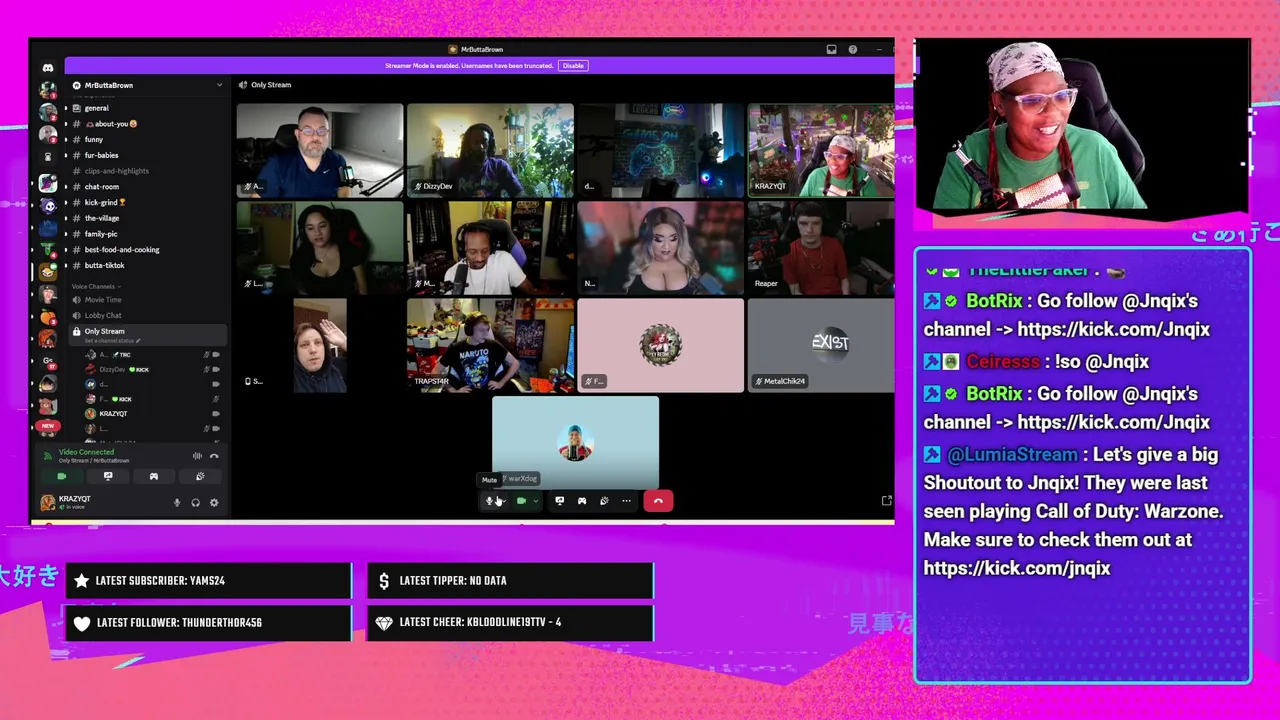
Task: Focus DizzyDev's video tile
Action: (490, 150)
